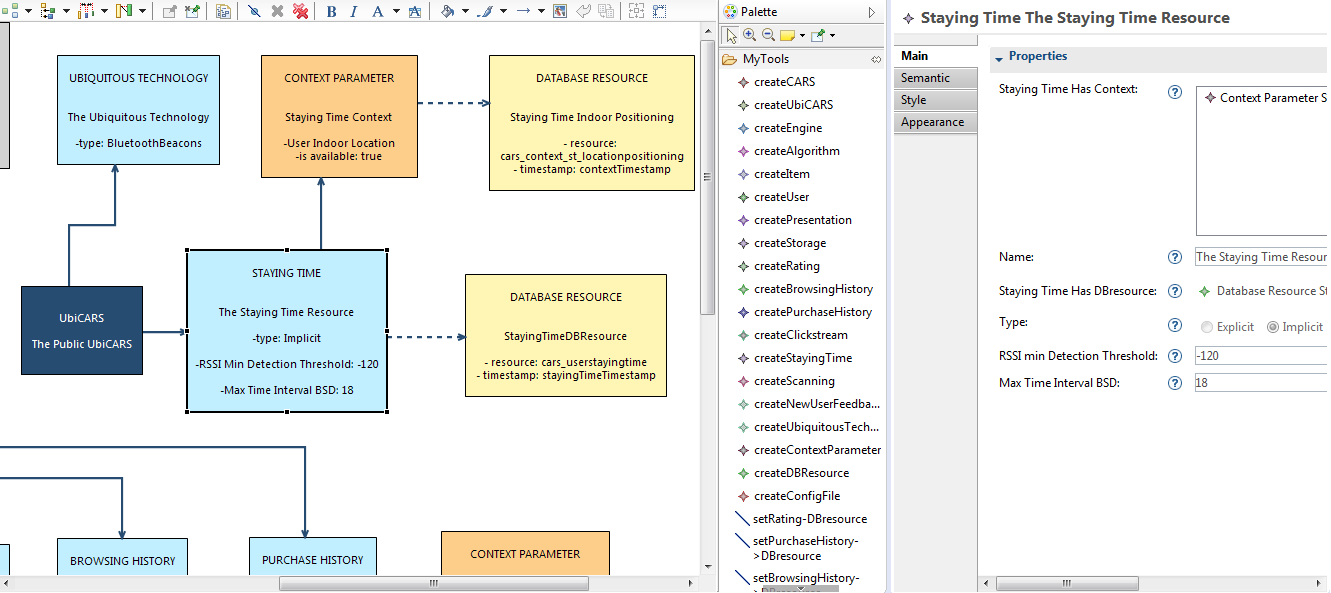Click the properties panel horizontal scrollbar
Image resolution: width=1331 pixels, height=593 pixels.
(x=1067, y=583)
